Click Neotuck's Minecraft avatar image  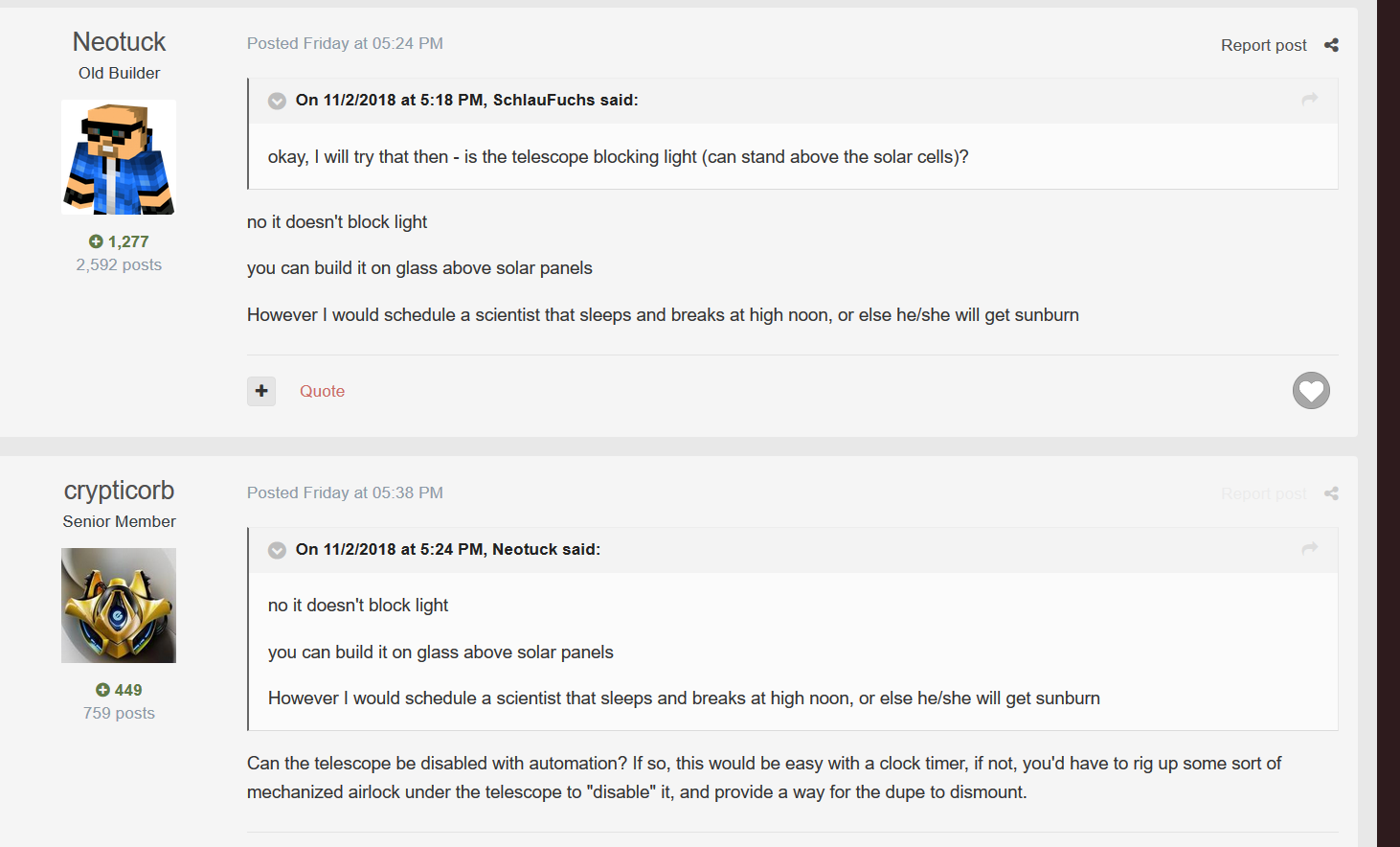119,157
